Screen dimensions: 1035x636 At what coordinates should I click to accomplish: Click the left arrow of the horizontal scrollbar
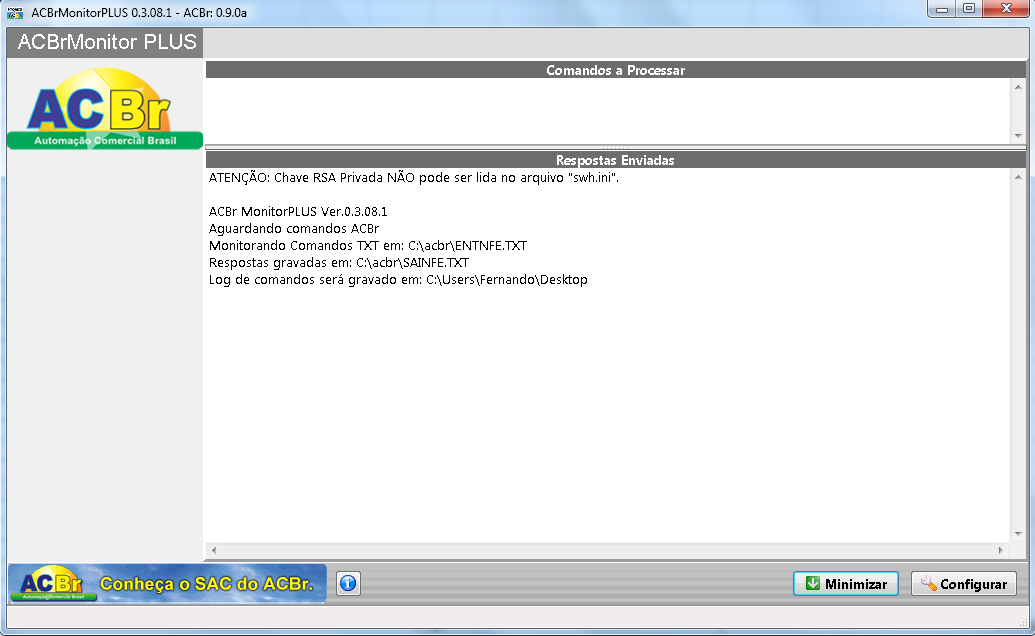coord(213,550)
